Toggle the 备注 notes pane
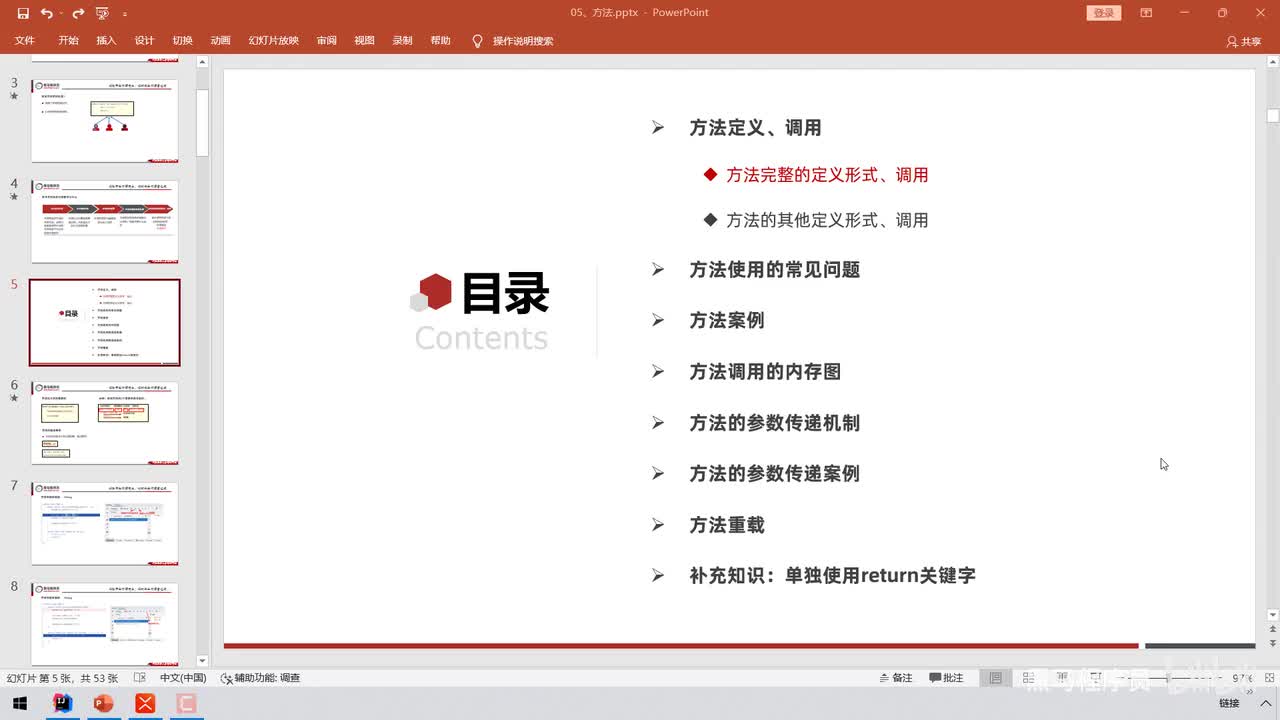The width and height of the screenshot is (1280, 720). click(896, 678)
